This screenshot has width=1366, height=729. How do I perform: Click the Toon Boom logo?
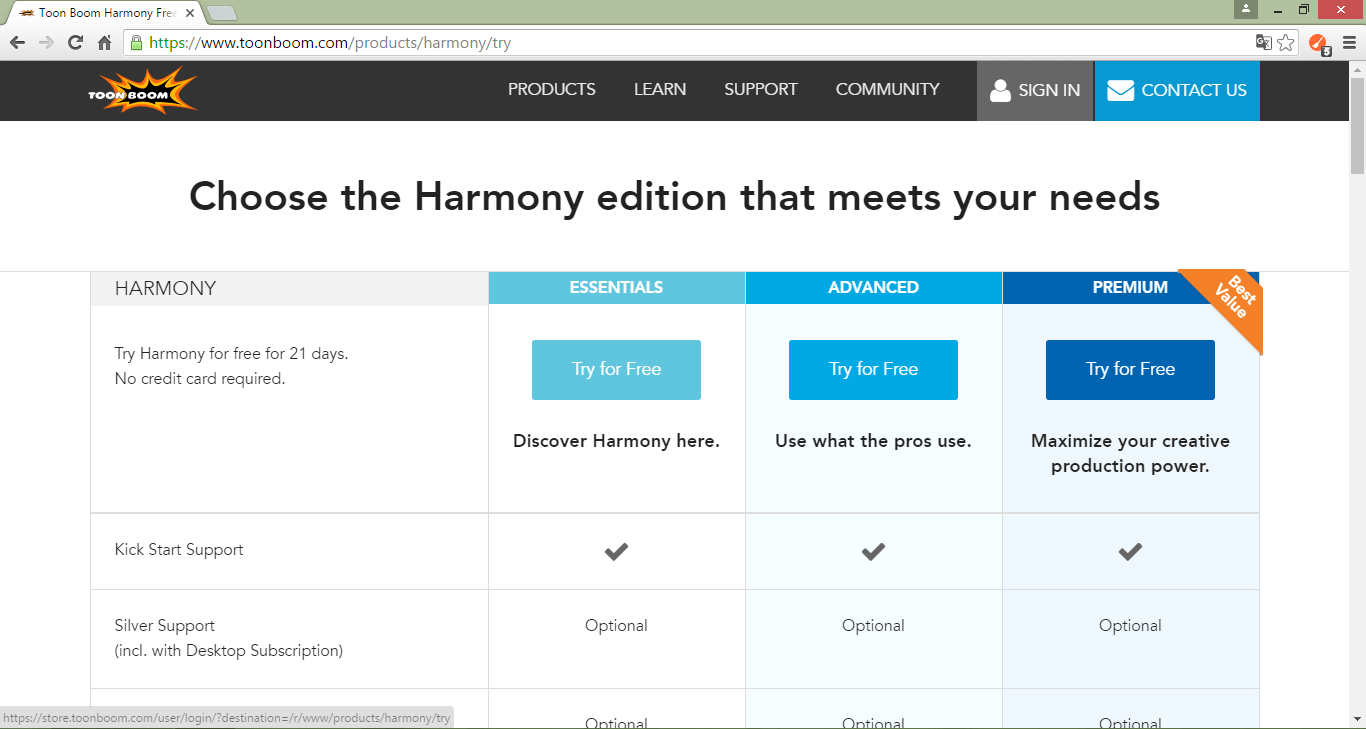143,91
